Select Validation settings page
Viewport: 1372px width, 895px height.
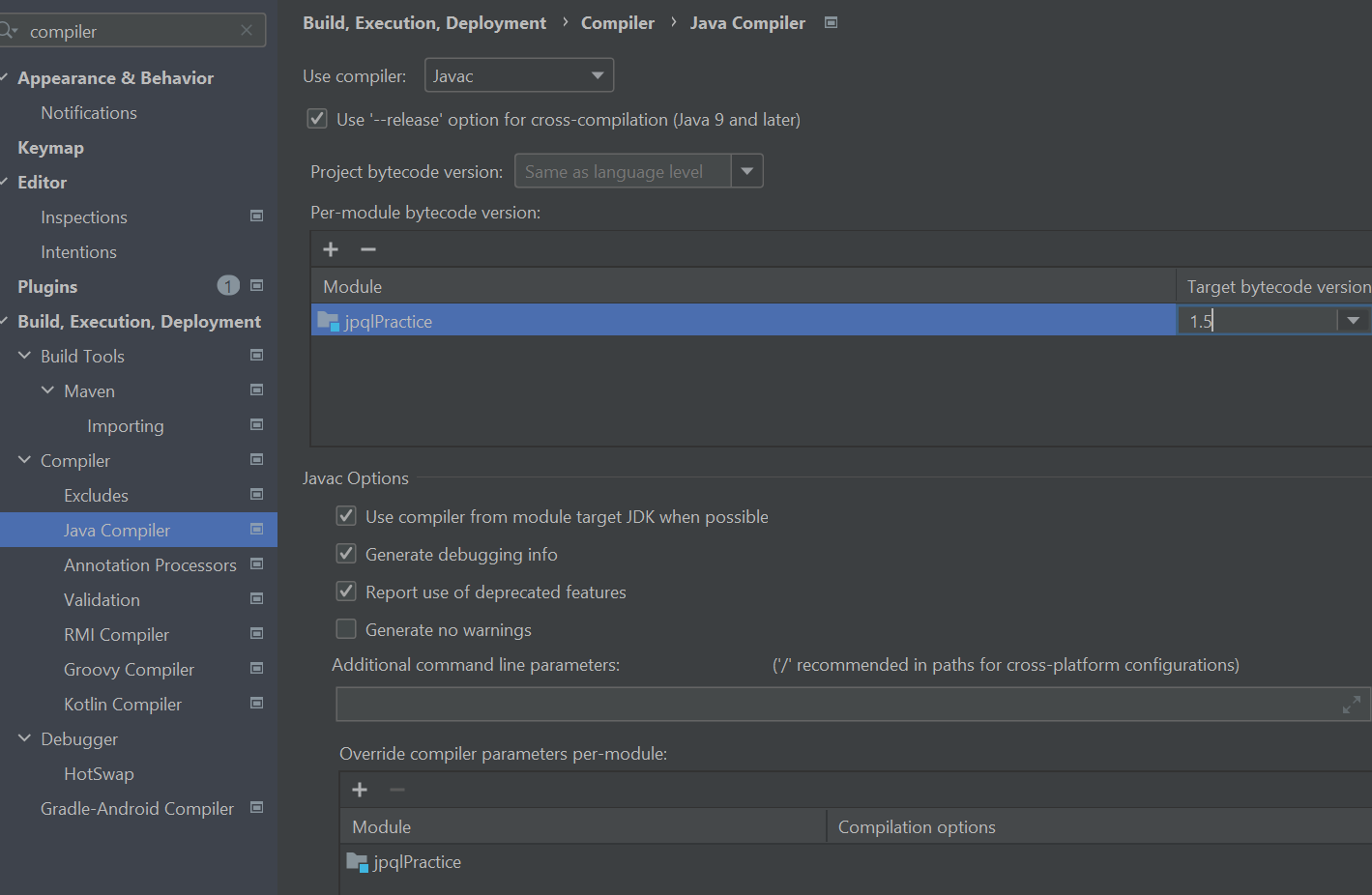point(102,600)
